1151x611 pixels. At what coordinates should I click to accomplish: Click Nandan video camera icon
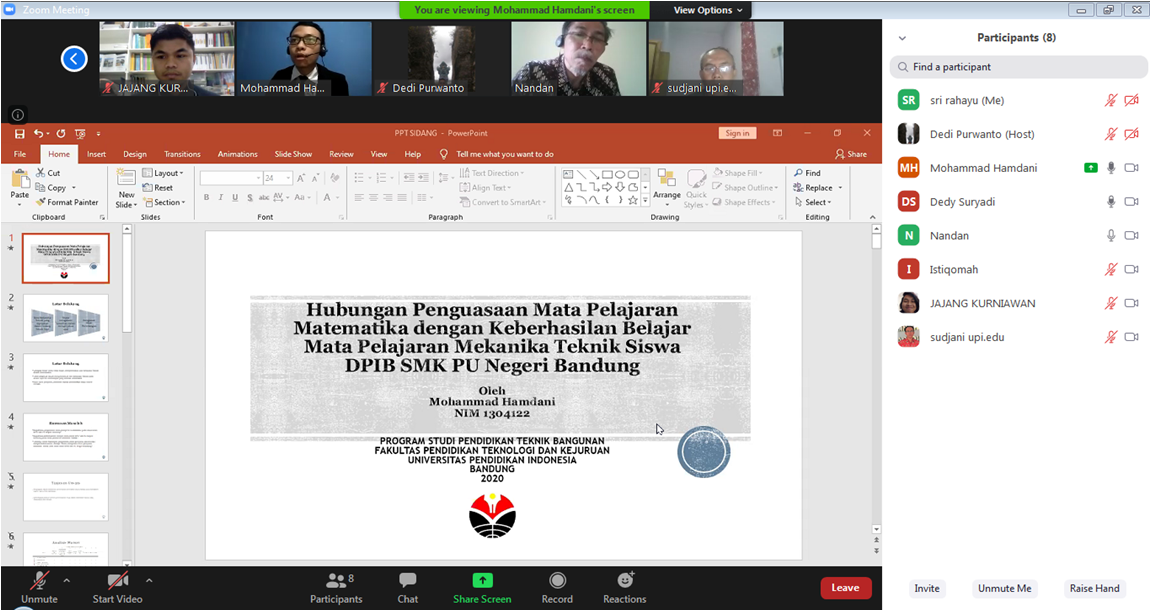tap(1132, 236)
